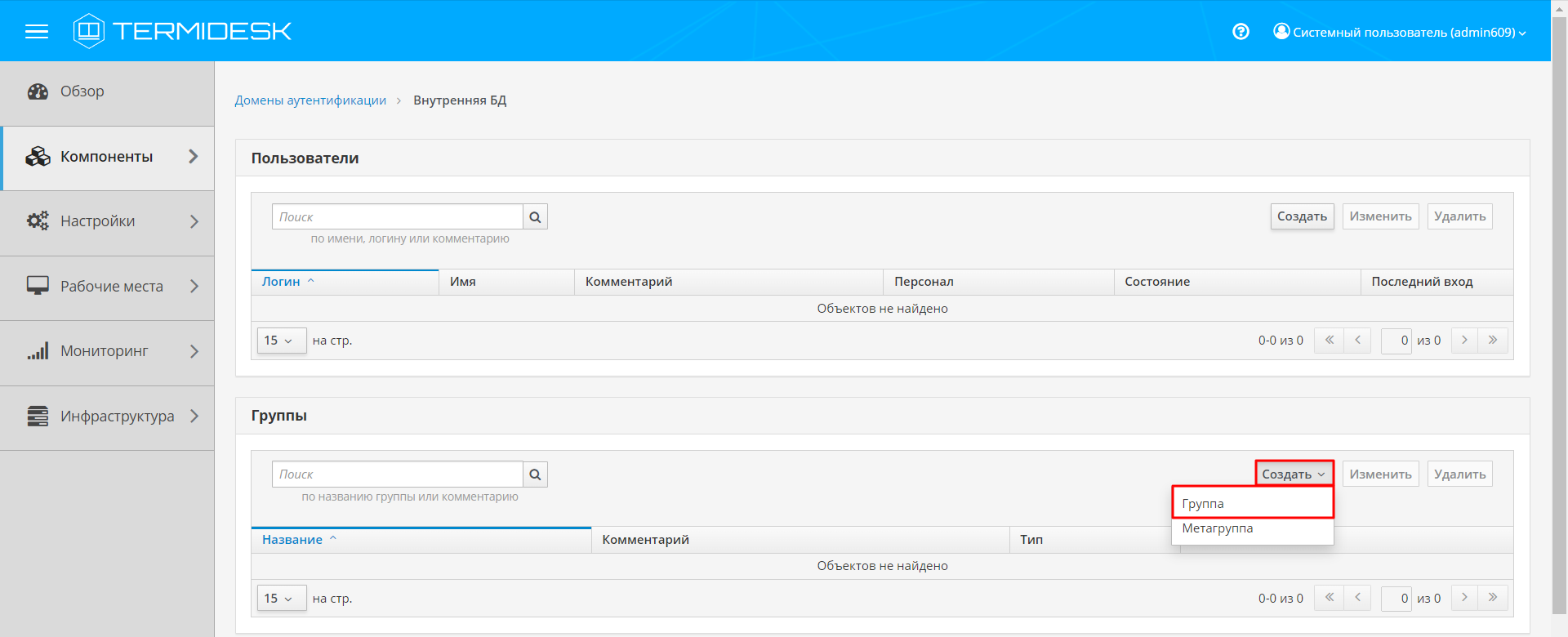Open users rows-per-page dropdown

click(x=281, y=341)
